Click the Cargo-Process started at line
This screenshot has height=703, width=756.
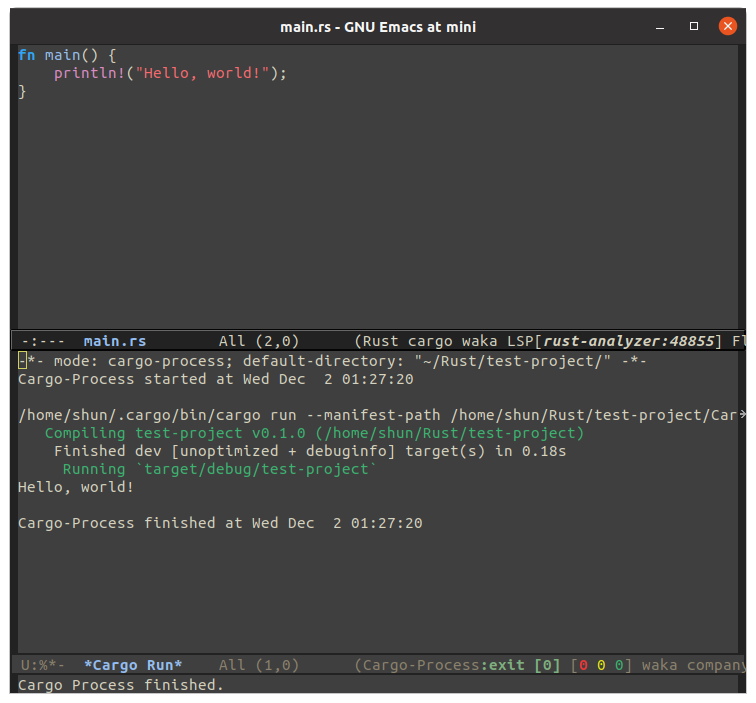pos(216,379)
